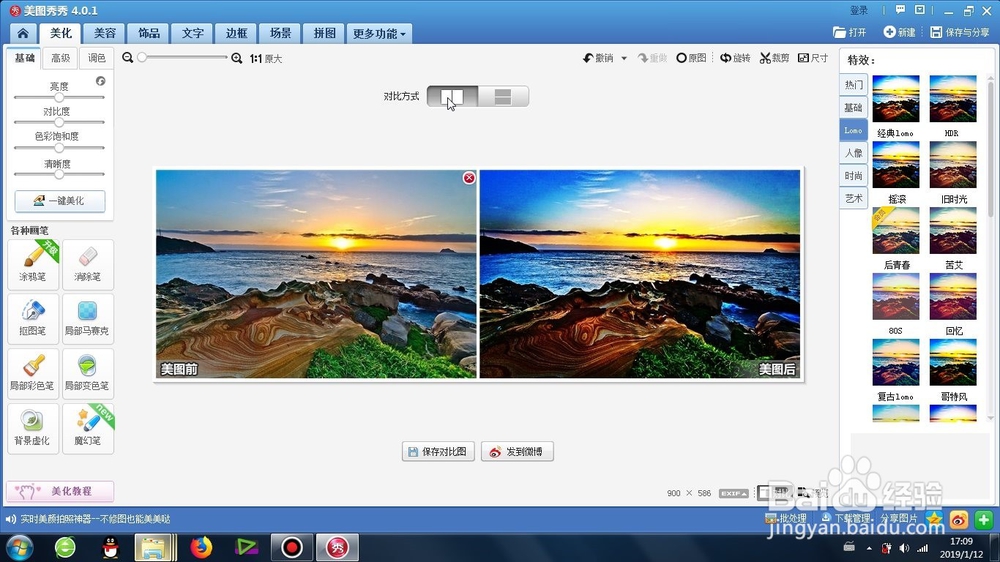Viewport: 1000px width, 562px height.
Task: Open 下载管理 download manager
Action: click(x=846, y=518)
